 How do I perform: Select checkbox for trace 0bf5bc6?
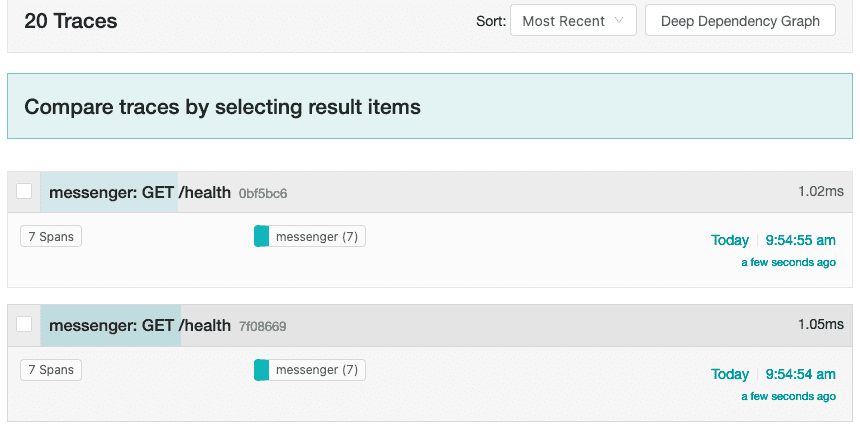(24, 192)
